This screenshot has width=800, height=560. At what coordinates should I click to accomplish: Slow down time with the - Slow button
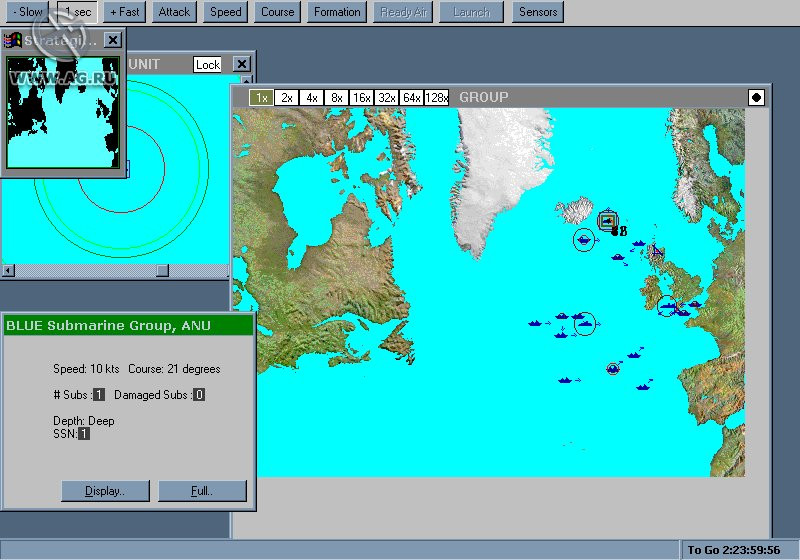pos(28,12)
